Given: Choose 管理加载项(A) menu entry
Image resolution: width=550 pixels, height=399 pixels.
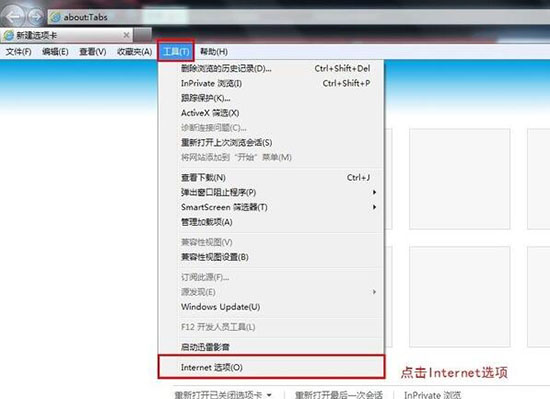Looking at the screenshot, I should (271, 222).
